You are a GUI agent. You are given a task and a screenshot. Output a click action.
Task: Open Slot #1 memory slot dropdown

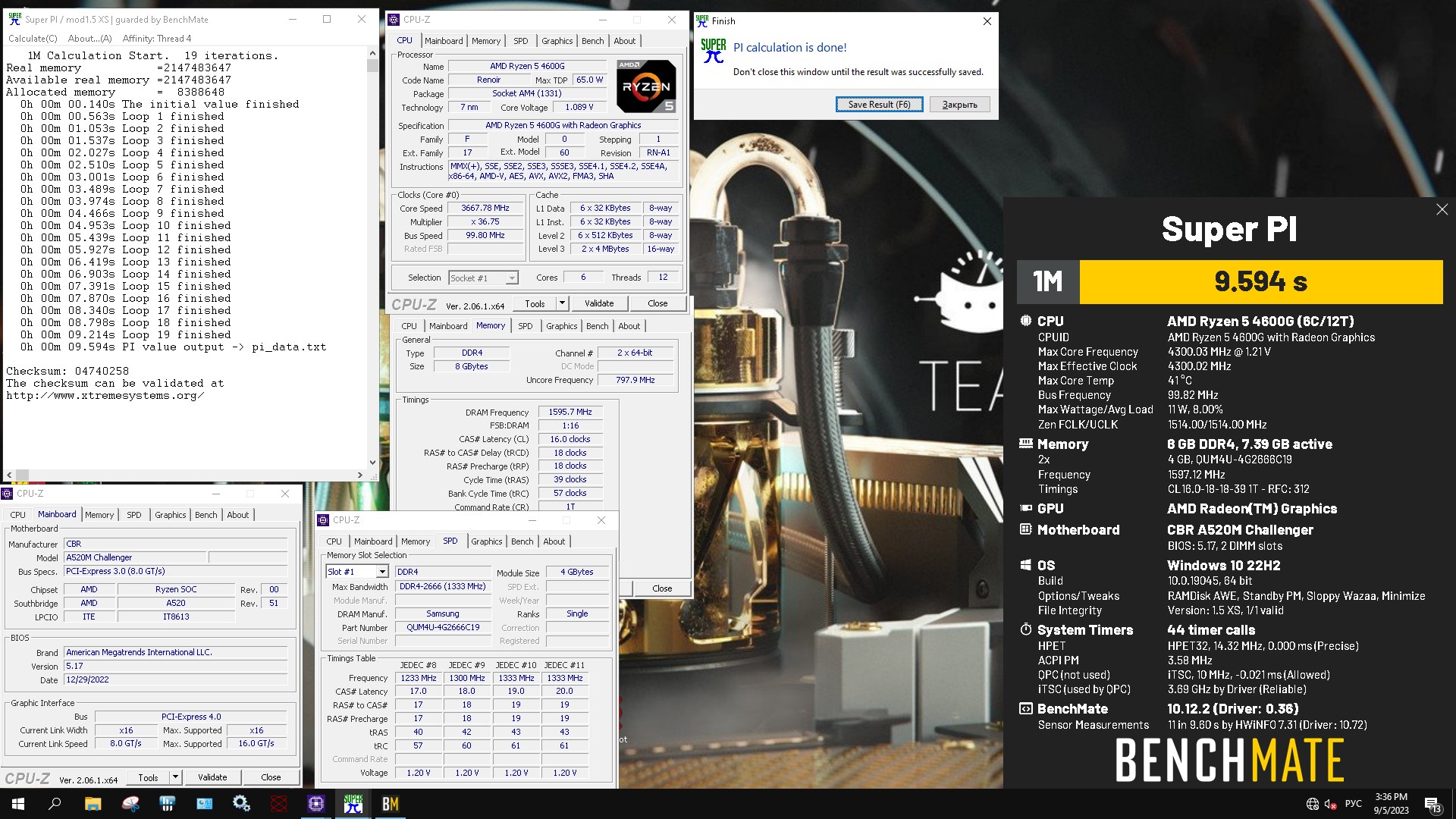click(x=381, y=572)
